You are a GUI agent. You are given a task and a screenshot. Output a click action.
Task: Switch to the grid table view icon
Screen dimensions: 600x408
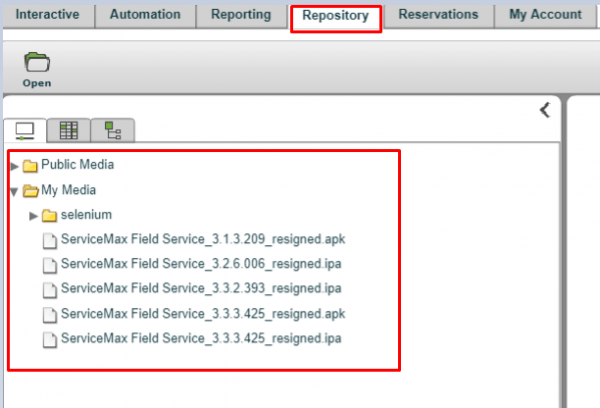69,131
